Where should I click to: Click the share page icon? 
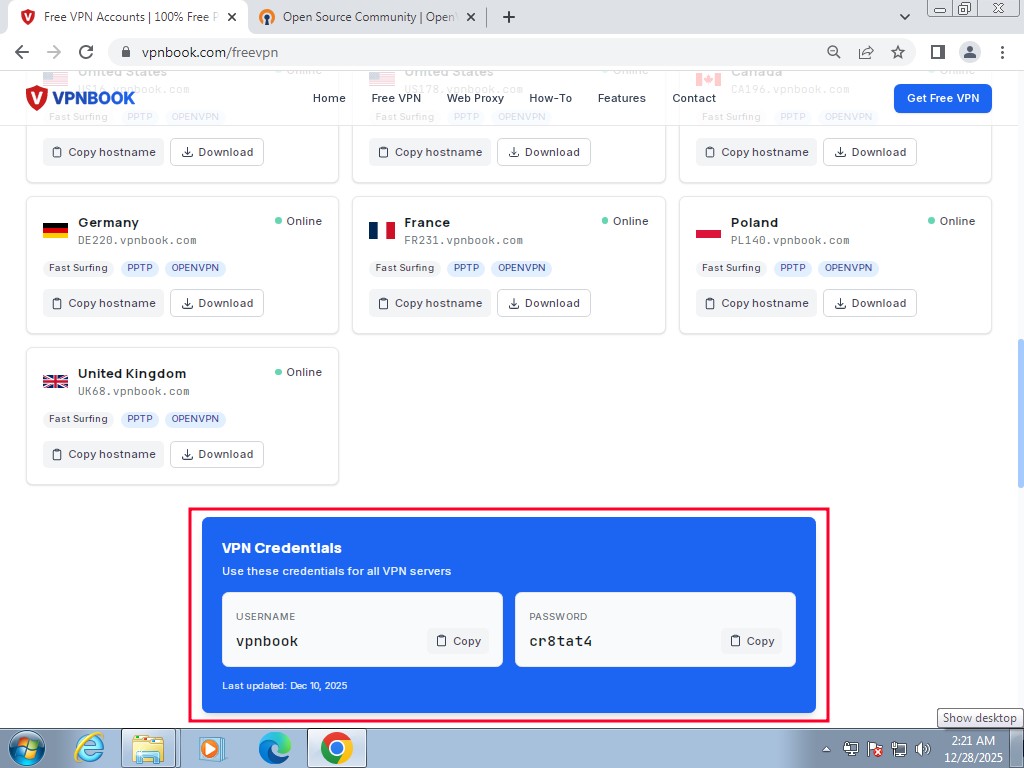(x=866, y=52)
